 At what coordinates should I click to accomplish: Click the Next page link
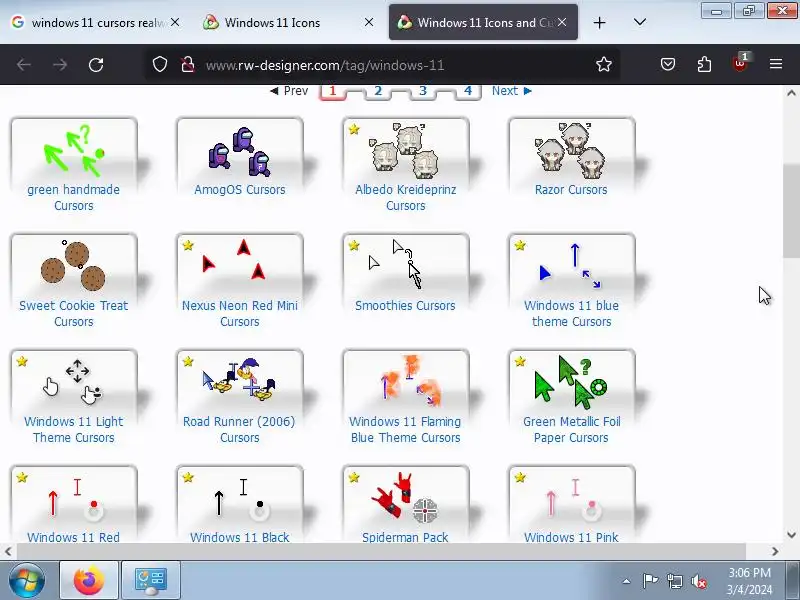pos(512,91)
